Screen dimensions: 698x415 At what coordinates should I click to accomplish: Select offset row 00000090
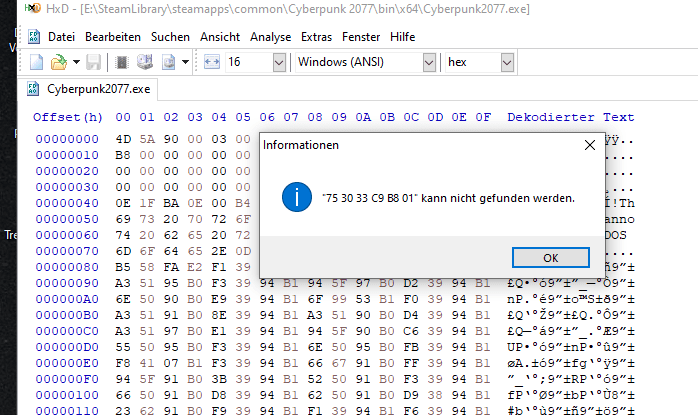point(67,284)
